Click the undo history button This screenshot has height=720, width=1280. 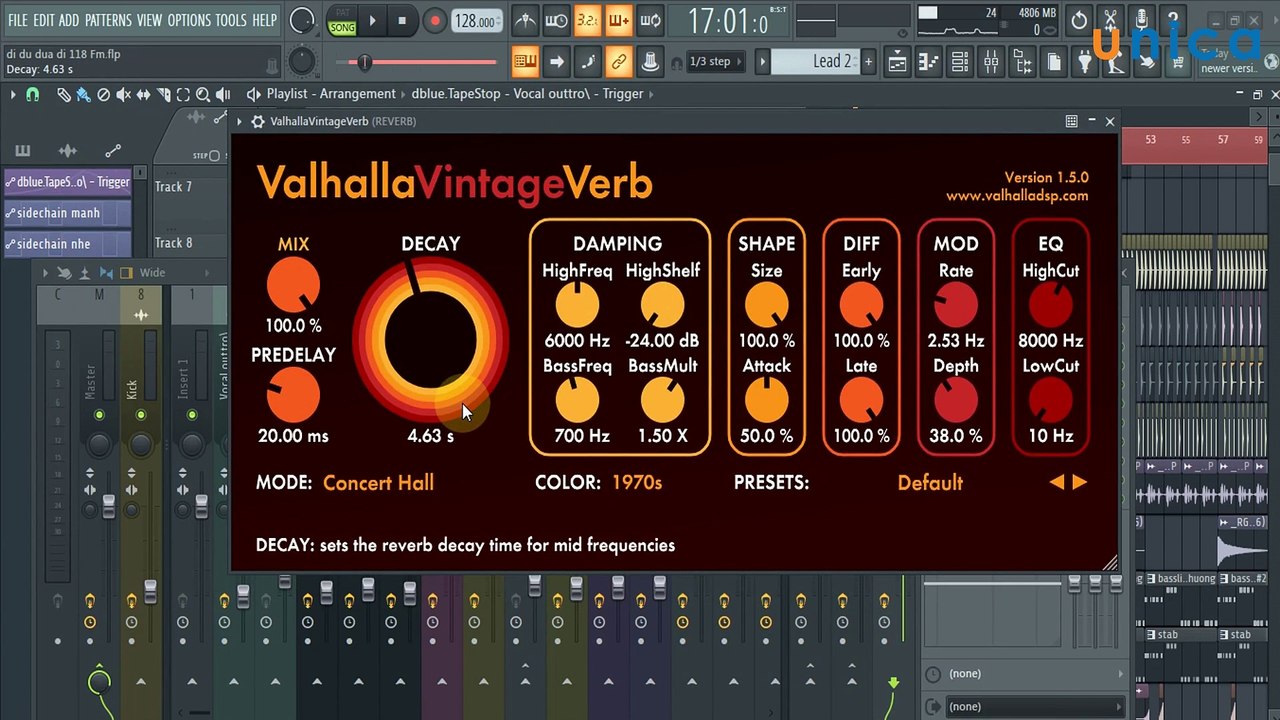pyautogui.click(x=1079, y=20)
